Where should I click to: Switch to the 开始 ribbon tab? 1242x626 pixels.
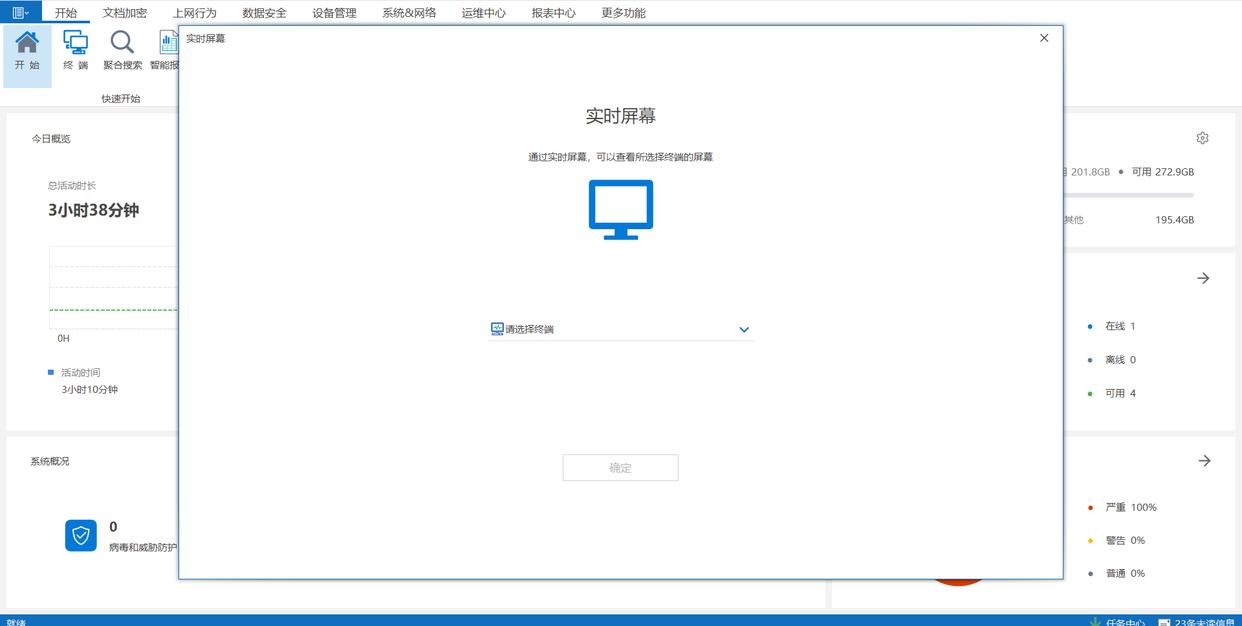point(66,13)
